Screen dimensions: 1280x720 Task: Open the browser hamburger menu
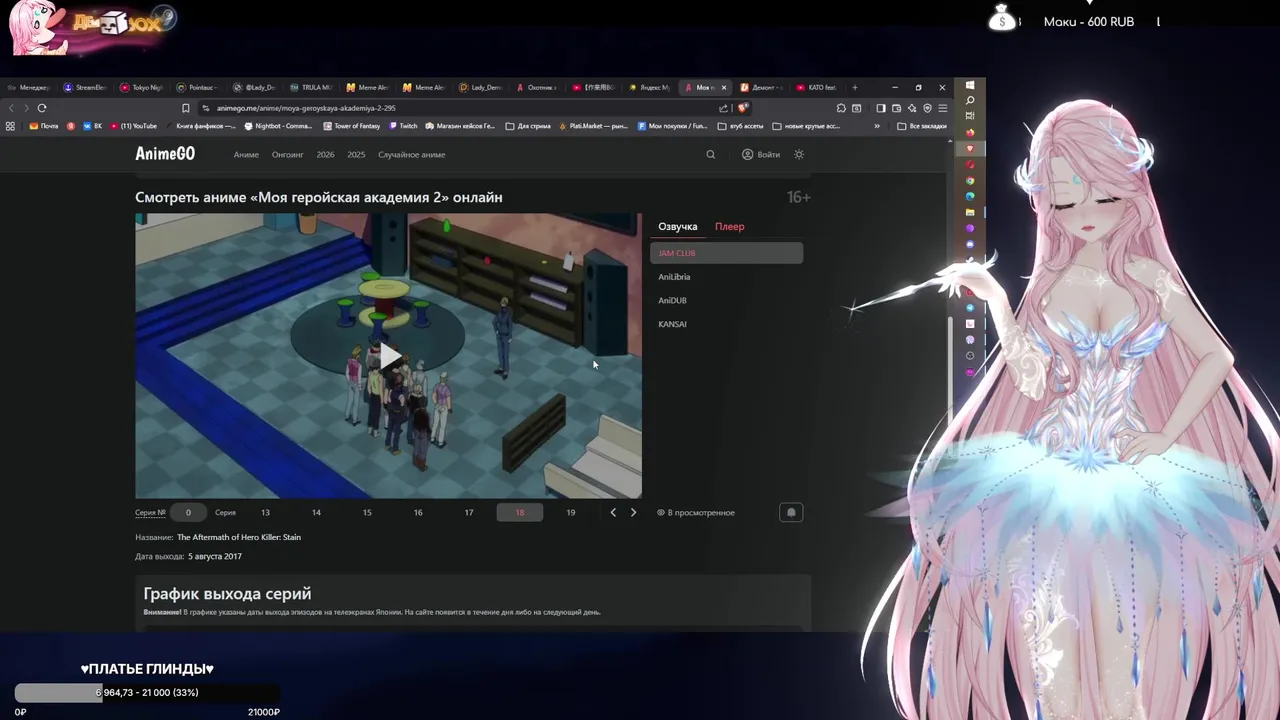(x=943, y=108)
